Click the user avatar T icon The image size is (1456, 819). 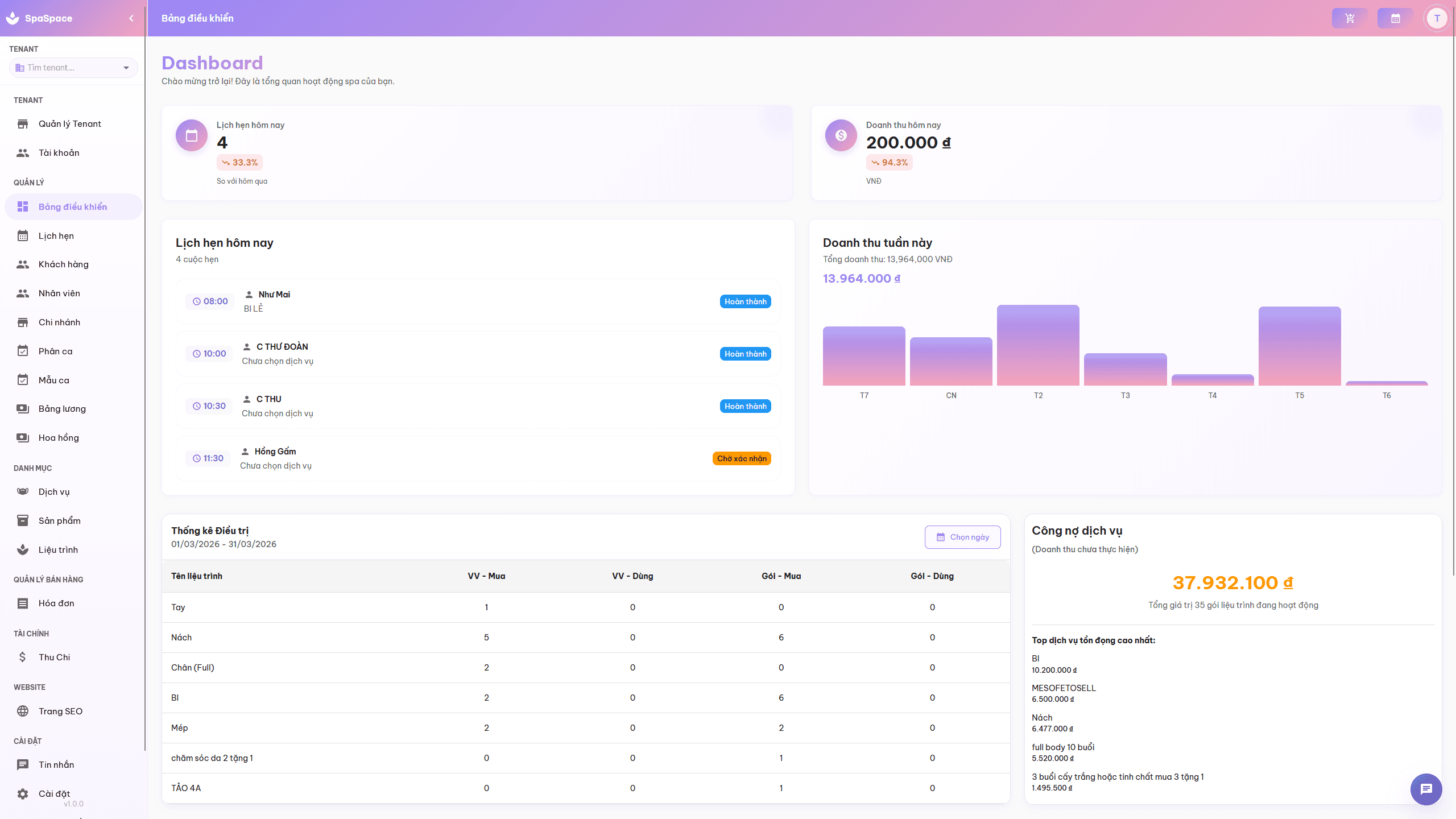point(1437,18)
